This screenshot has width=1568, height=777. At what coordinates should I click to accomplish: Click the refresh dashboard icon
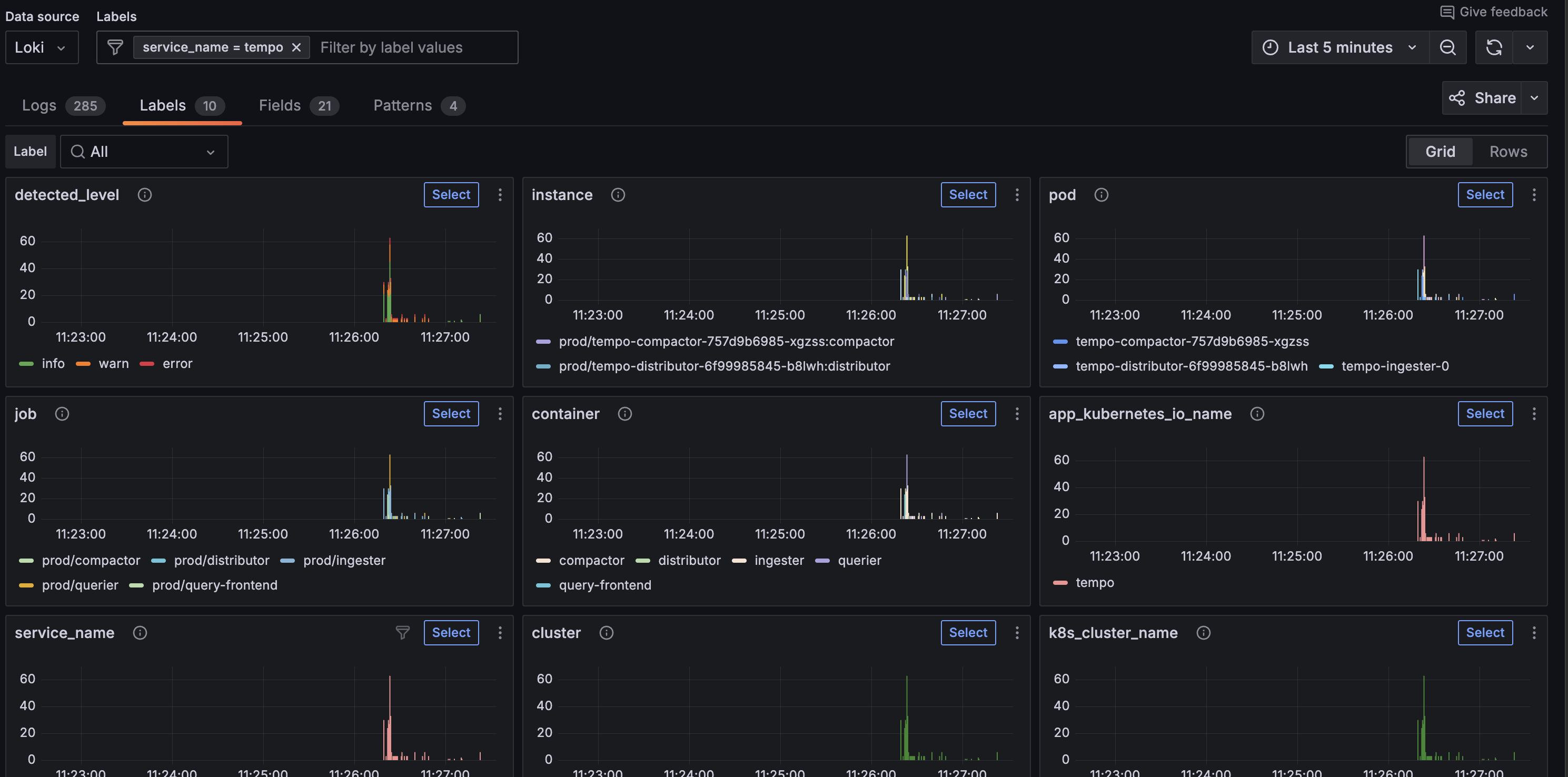[x=1494, y=47]
